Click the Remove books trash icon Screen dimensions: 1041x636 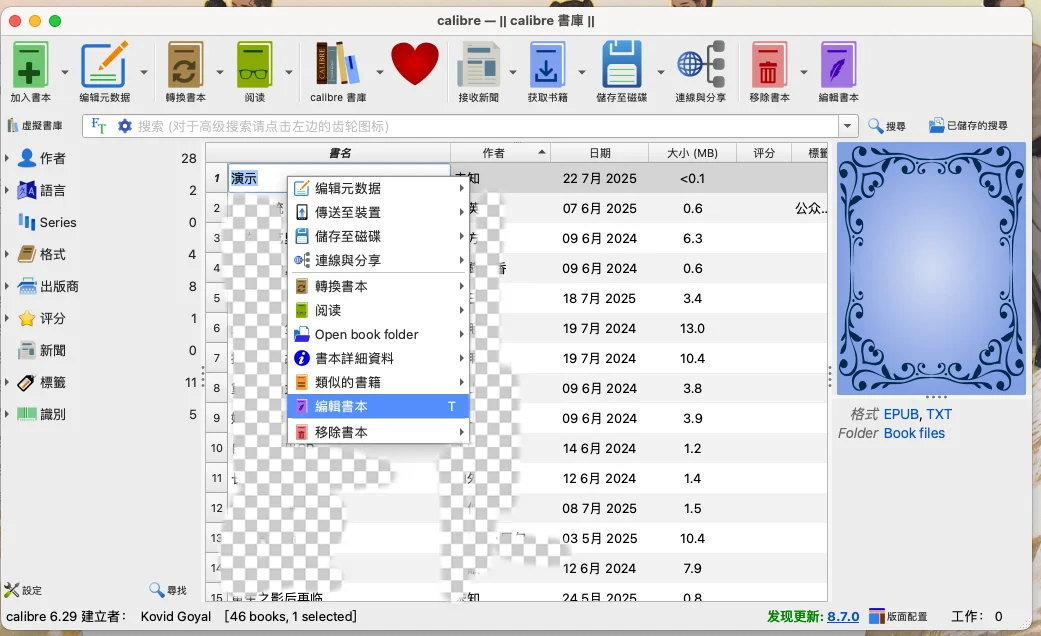click(769, 65)
